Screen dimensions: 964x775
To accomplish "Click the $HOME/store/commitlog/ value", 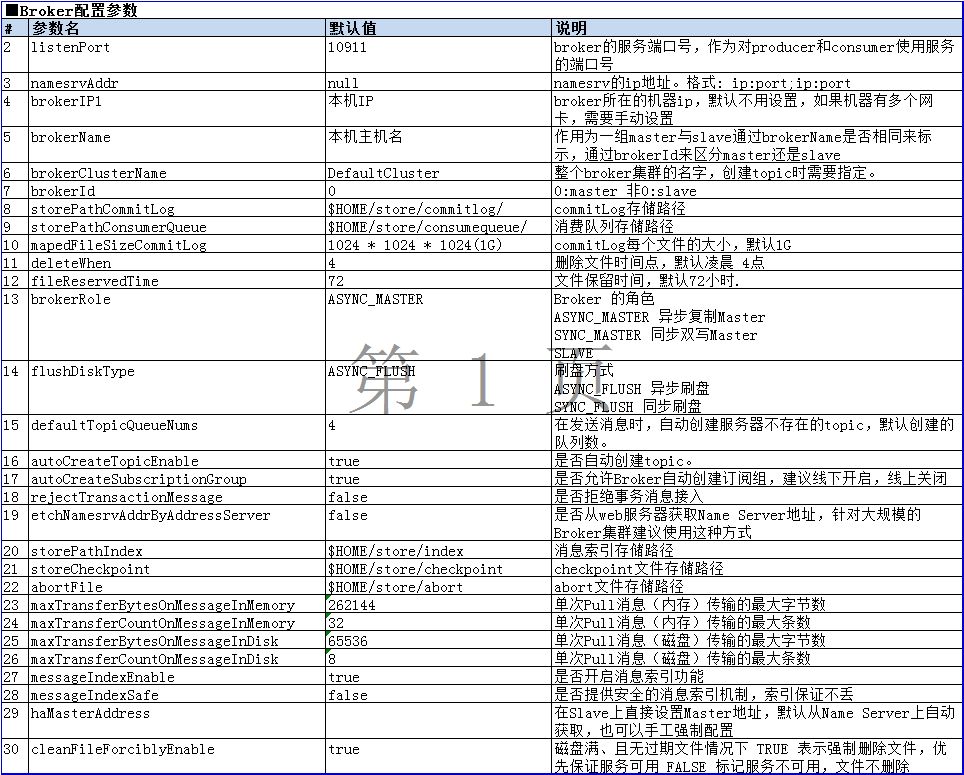I will (x=438, y=208).
